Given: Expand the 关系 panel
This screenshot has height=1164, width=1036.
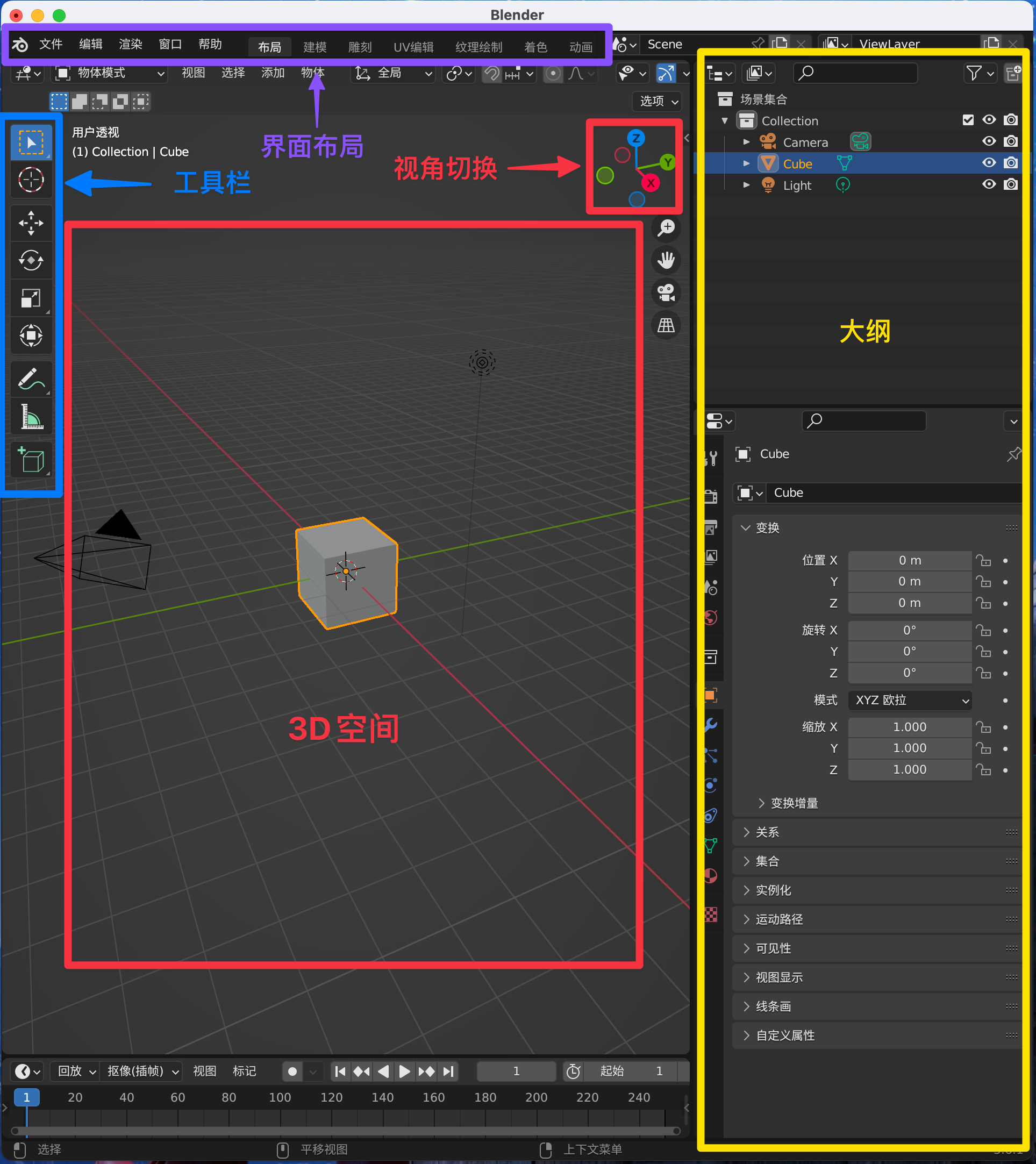Looking at the screenshot, I should pyautogui.click(x=767, y=833).
